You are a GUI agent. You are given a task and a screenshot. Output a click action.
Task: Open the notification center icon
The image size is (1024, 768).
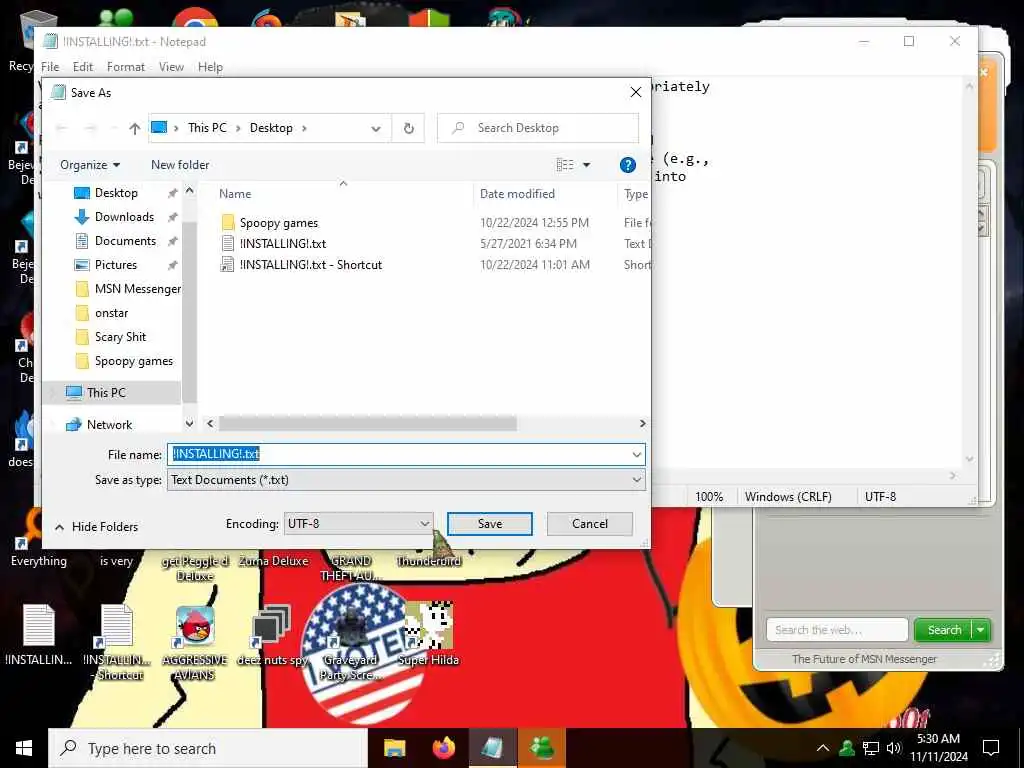click(x=991, y=748)
